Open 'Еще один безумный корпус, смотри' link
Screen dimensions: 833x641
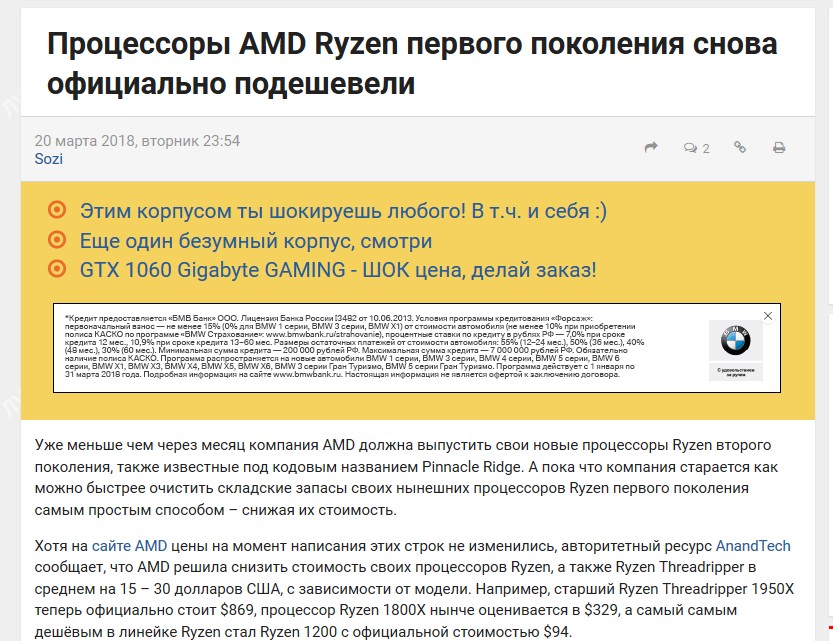click(x=256, y=240)
